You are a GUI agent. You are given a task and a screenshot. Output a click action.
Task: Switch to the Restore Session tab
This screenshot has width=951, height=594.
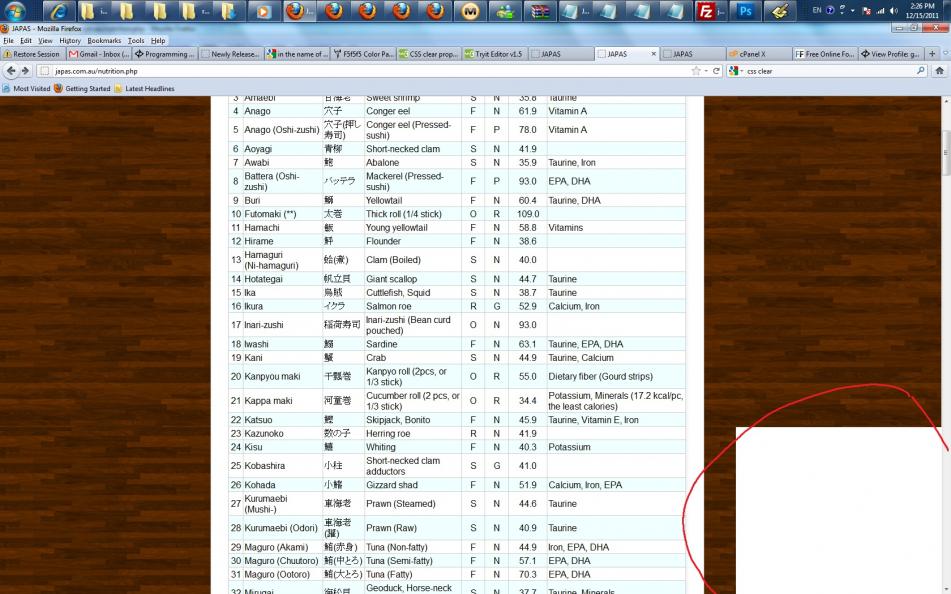click(32, 54)
